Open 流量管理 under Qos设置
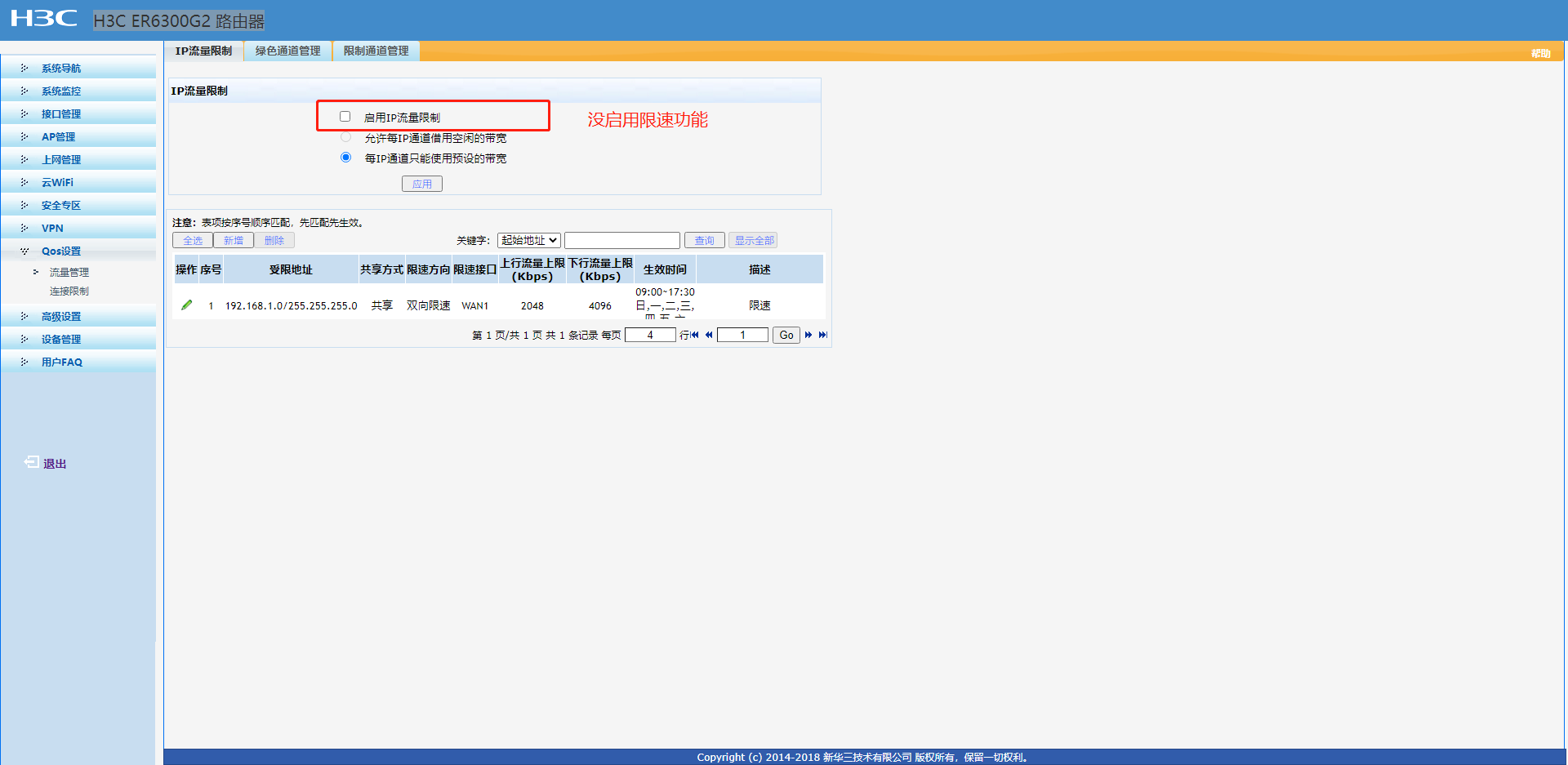This screenshot has width=1568, height=765. [69, 273]
